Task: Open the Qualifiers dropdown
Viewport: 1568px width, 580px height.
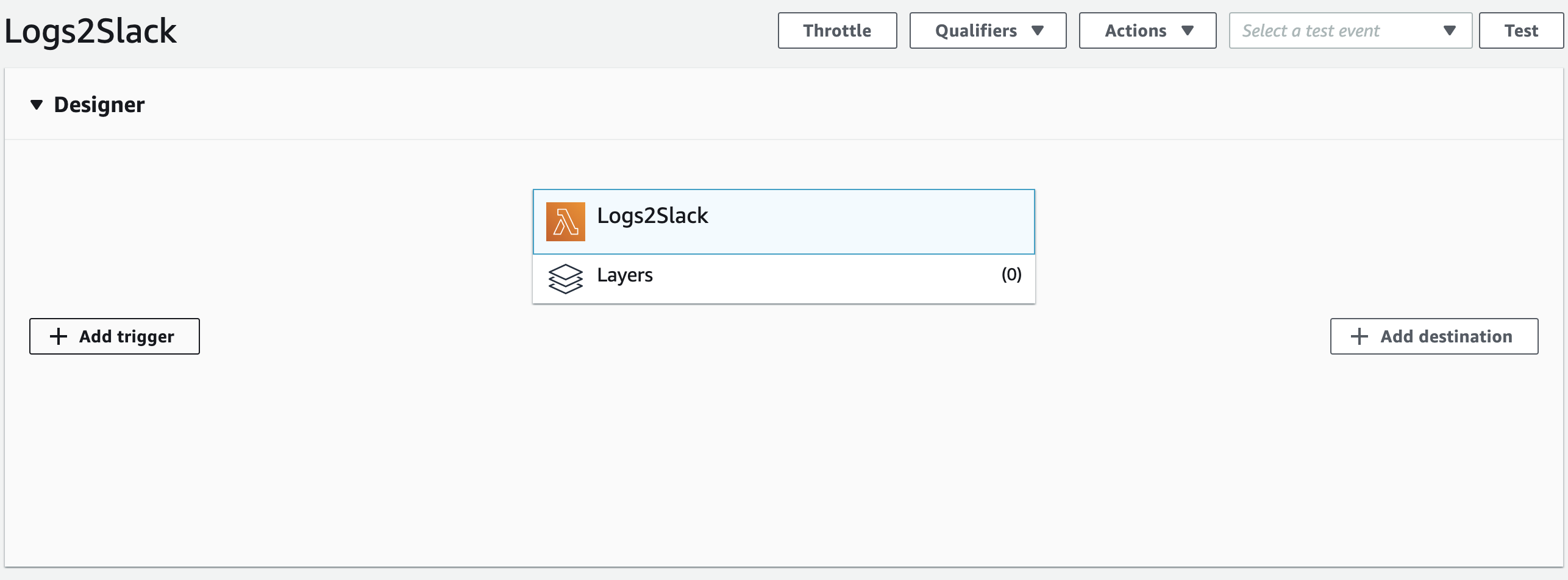Action: click(987, 30)
